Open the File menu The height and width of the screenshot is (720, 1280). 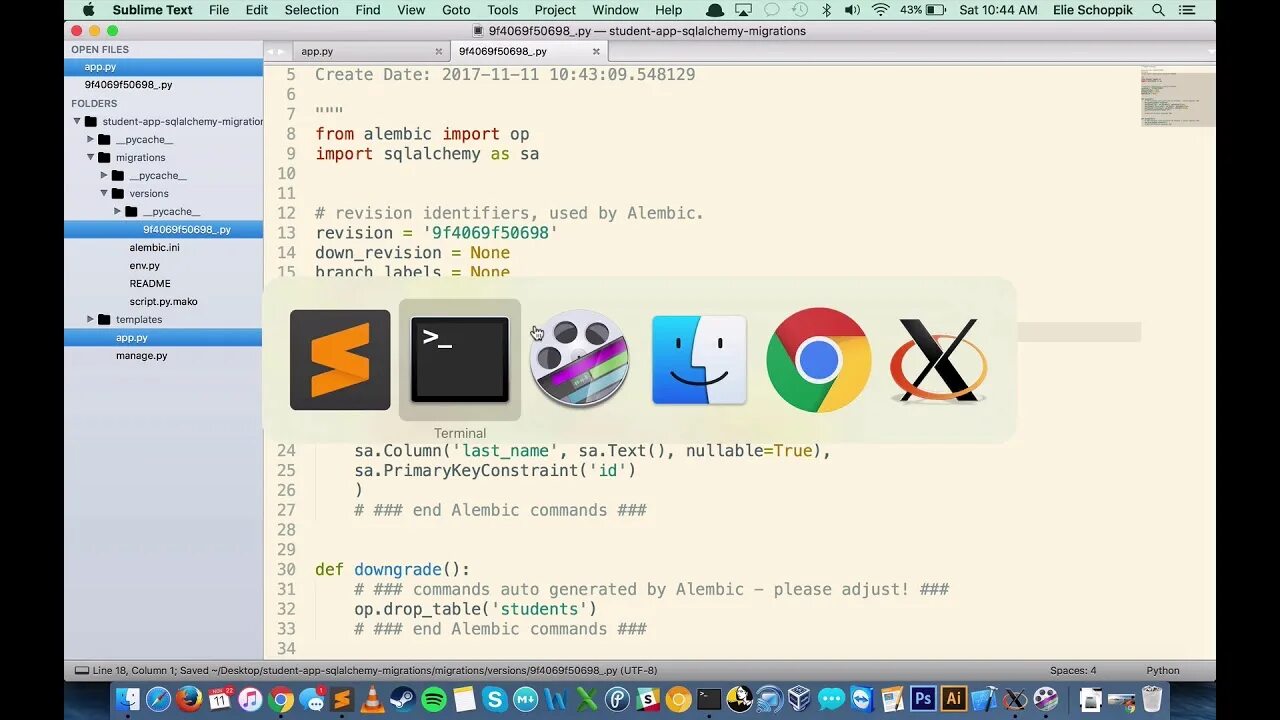coord(219,10)
